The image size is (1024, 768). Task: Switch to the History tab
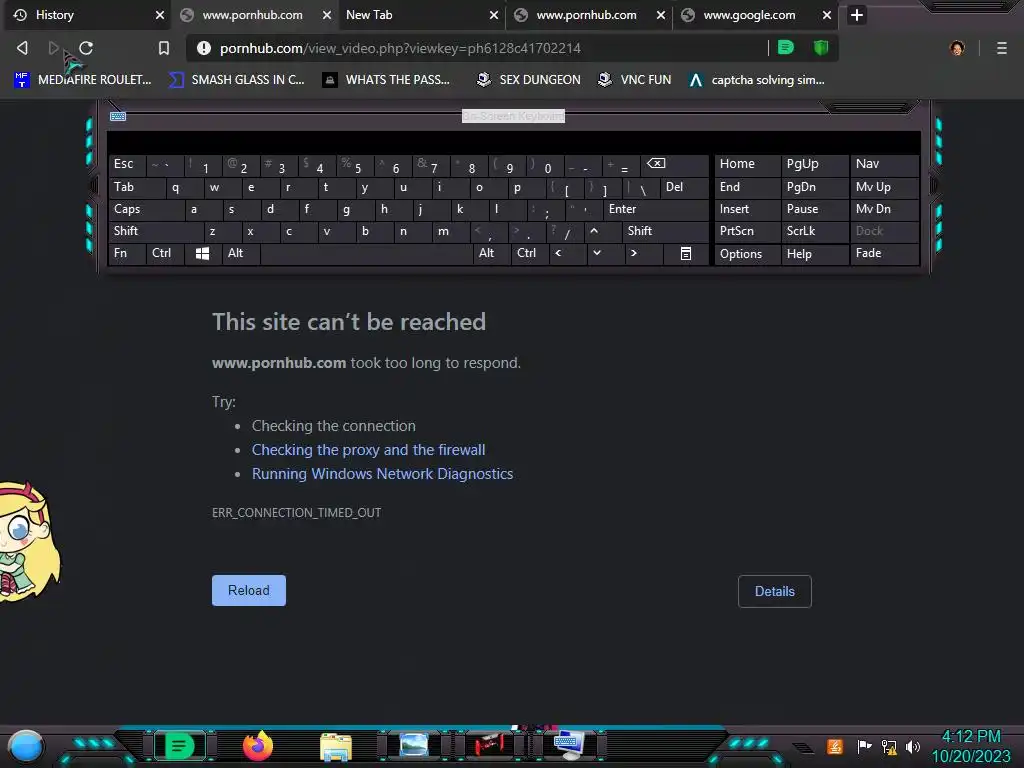pos(86,14)
